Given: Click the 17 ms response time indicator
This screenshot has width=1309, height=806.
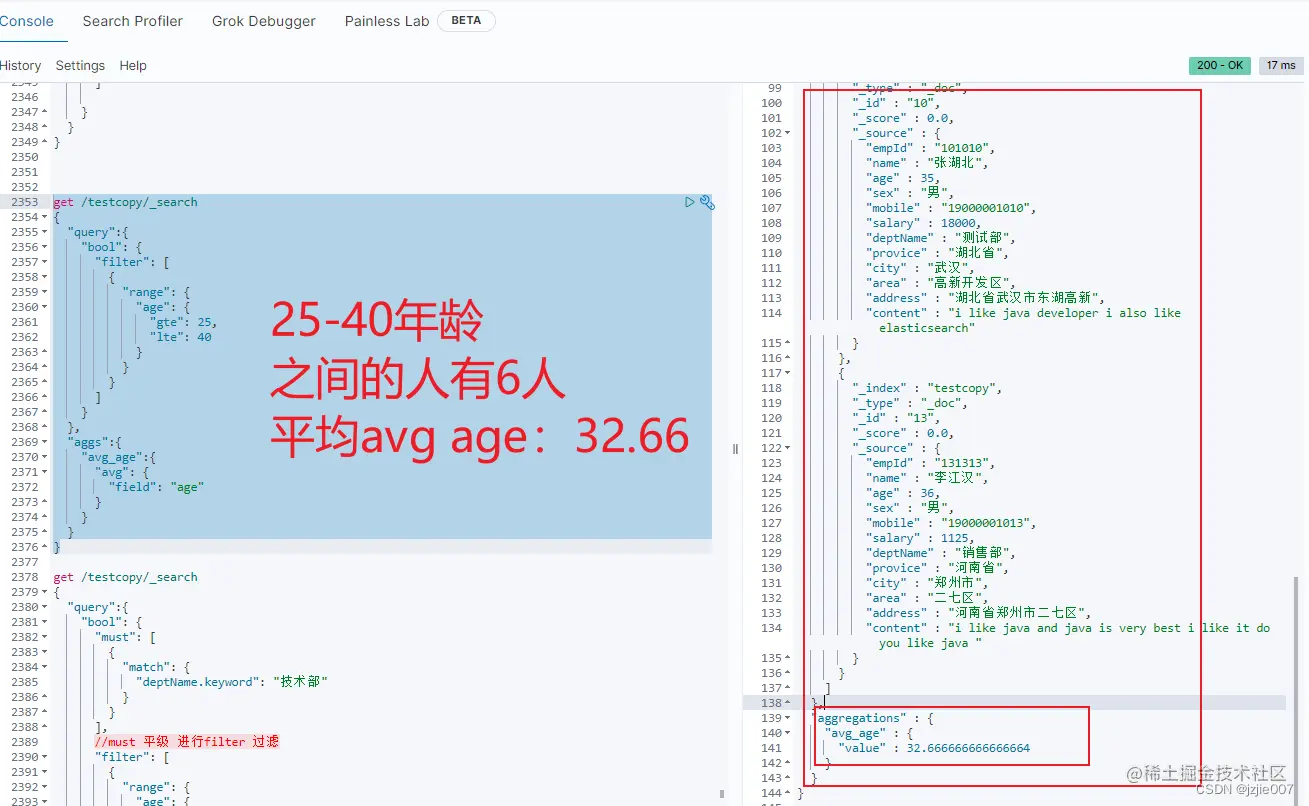Looking at the screenshot, I should pos(1281,65).
